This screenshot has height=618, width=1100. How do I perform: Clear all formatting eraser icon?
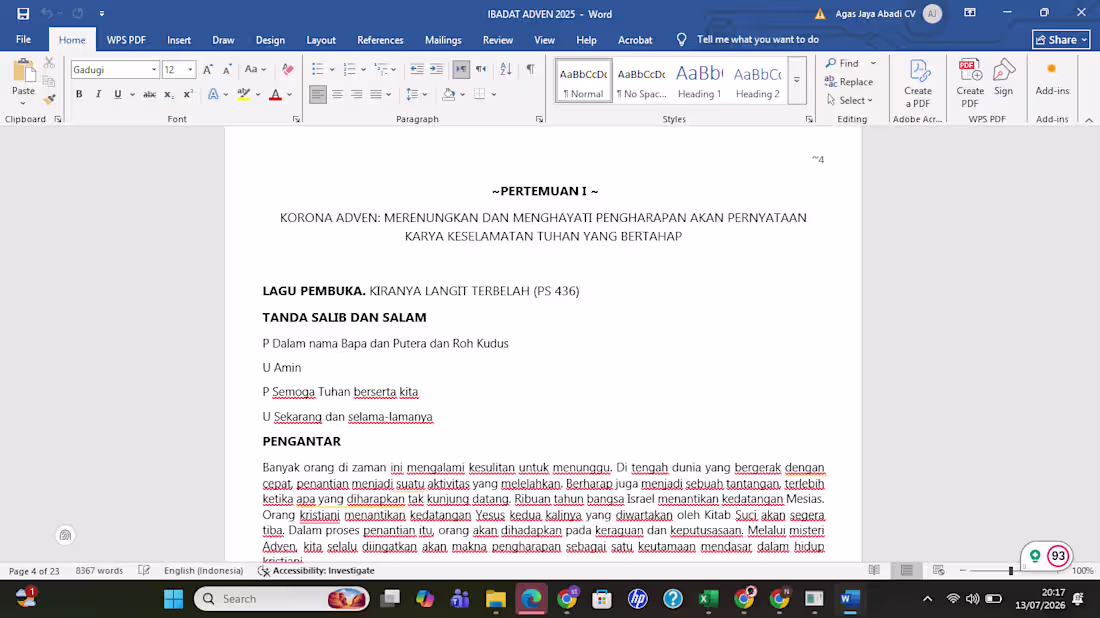tap(288, 69)
